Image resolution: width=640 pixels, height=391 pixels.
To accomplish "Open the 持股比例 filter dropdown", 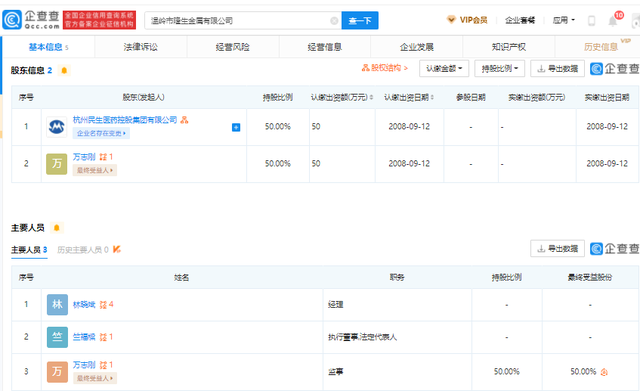I will pos(499,69).
